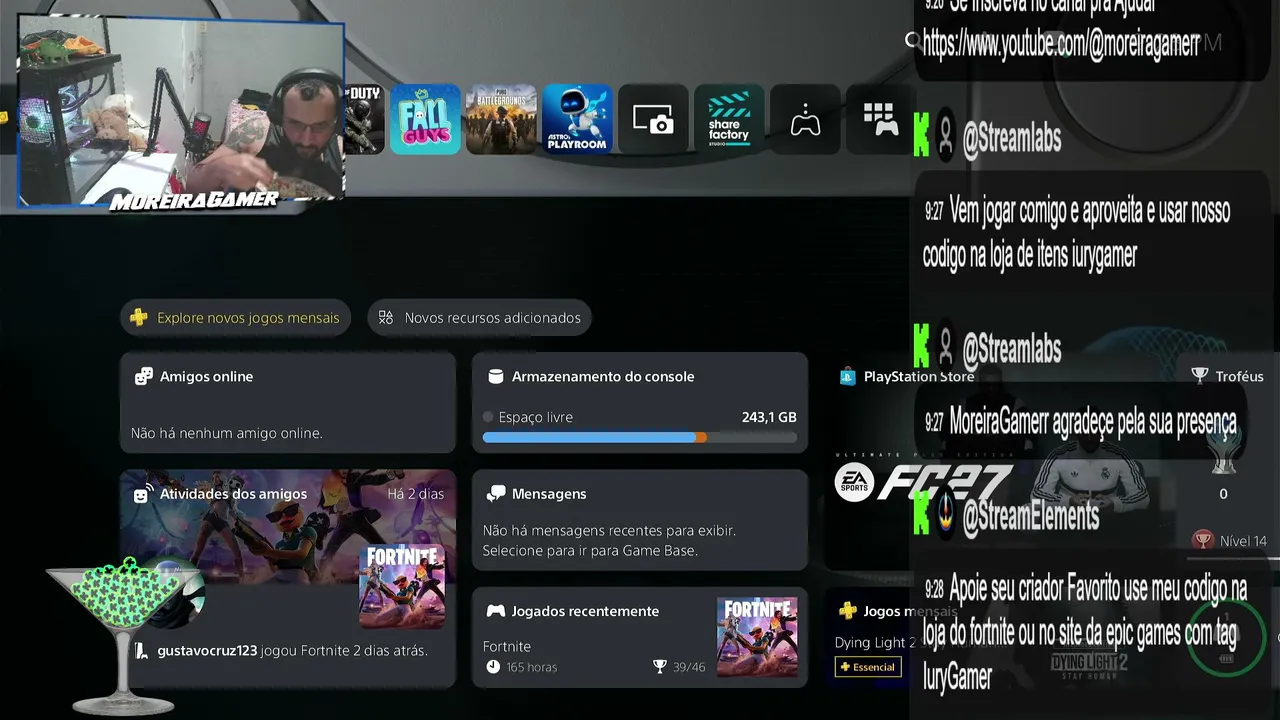Start Astro's Playroom from the game row
This screenshot has width=1280, height=720.
pos(577,119)
